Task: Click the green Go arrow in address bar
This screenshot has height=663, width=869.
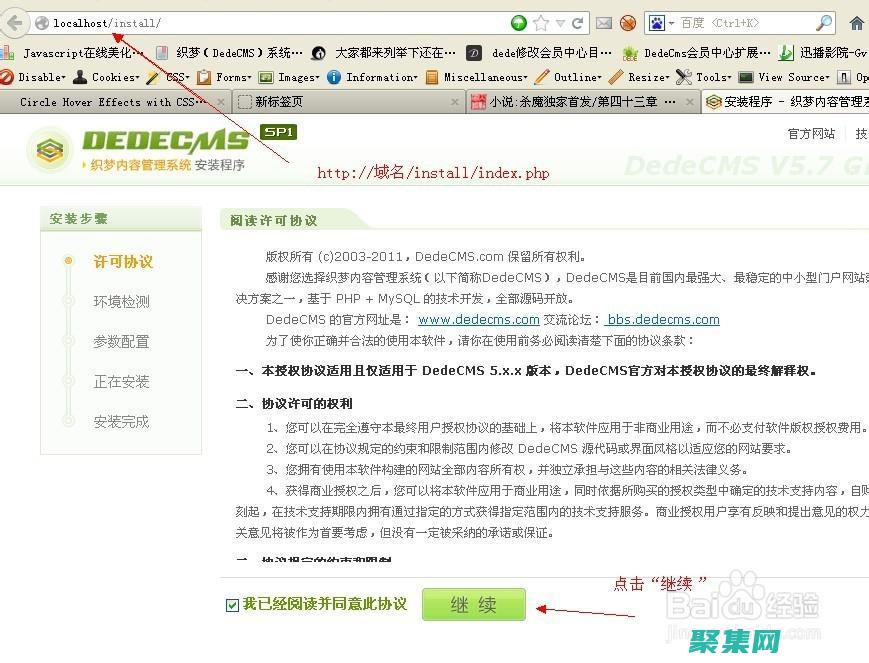Action: [517, 22]
